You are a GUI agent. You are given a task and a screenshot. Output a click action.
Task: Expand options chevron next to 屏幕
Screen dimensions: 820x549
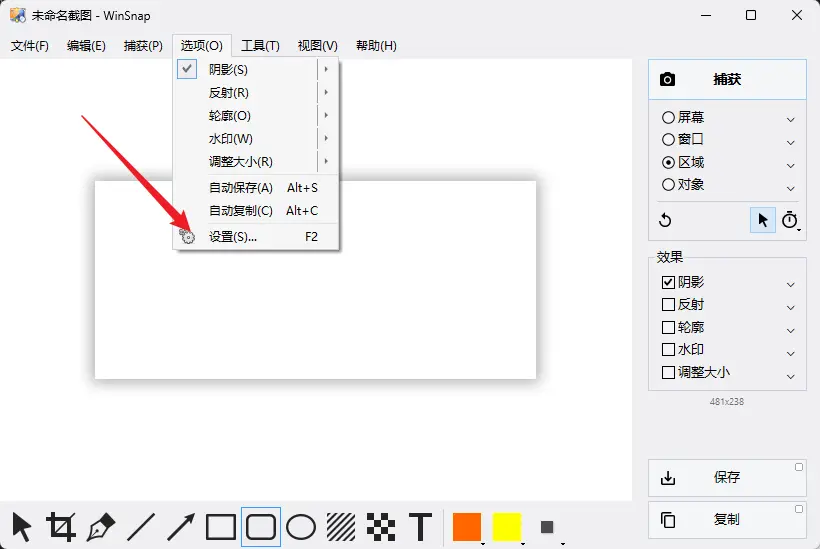coord(791,120)
